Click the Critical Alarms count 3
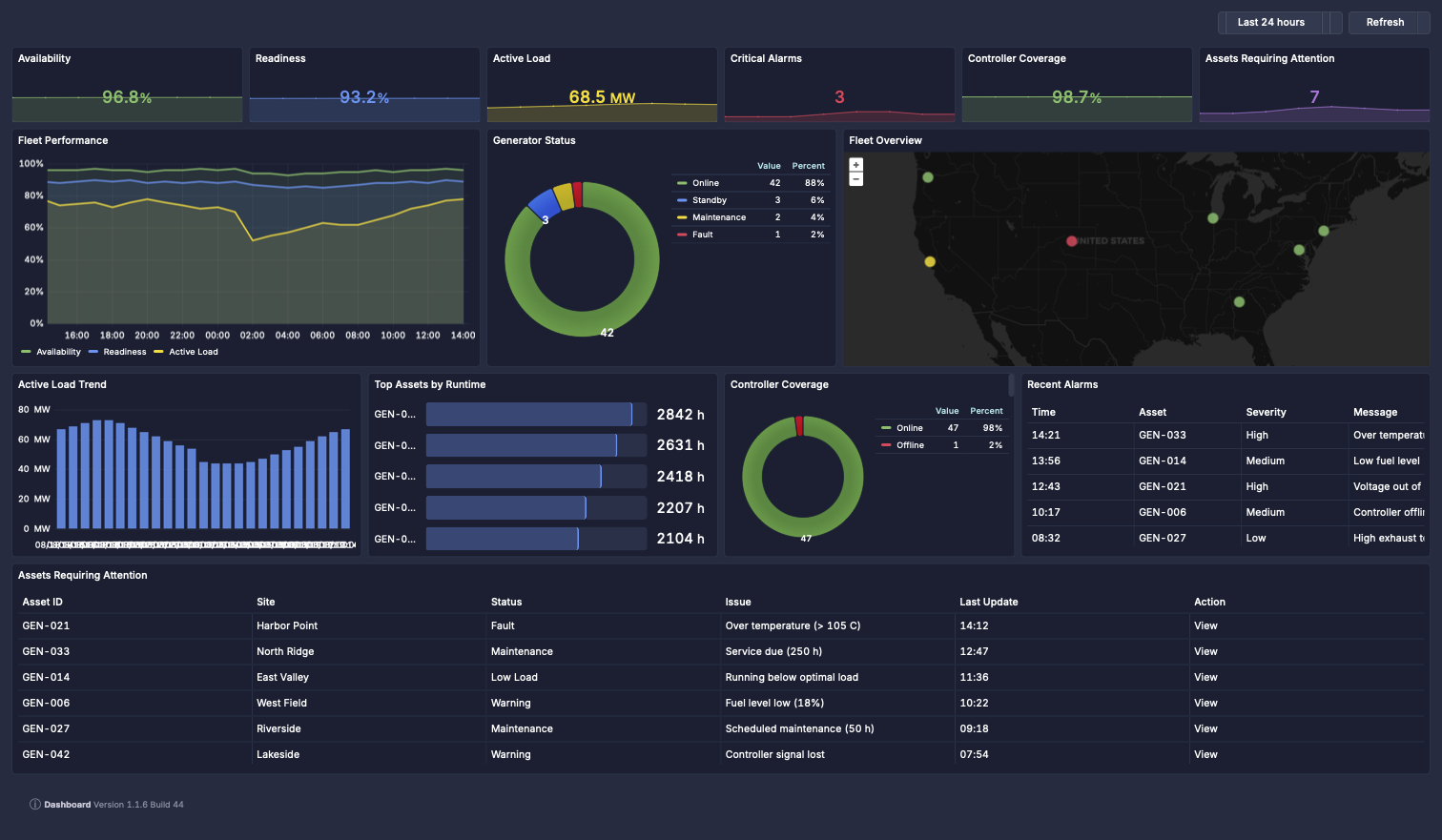Screen dimensions: 1442x840 [839, 97]
